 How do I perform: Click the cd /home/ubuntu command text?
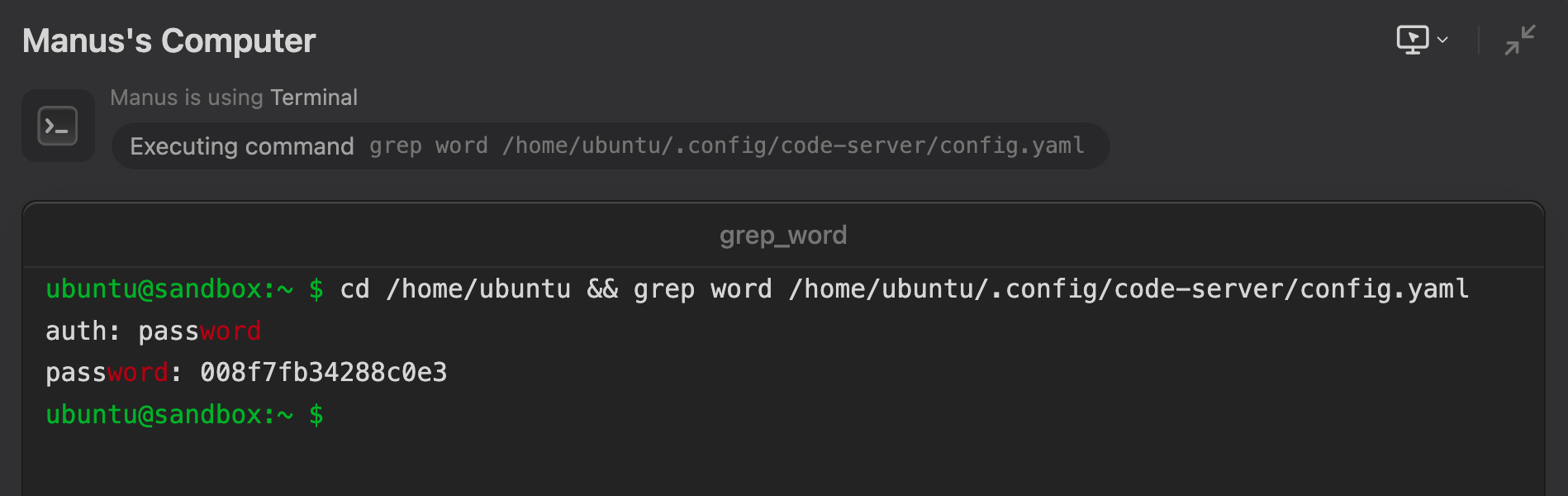[x=455, y=289]
